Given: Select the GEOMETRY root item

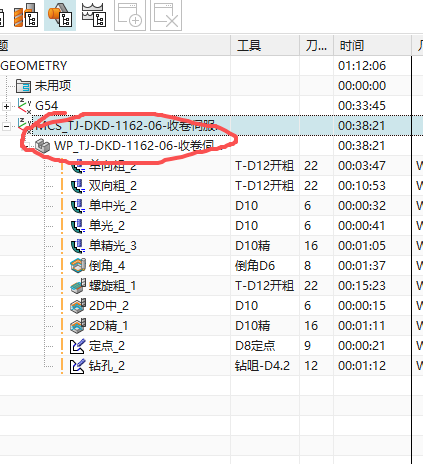Looking at the screenshot, I should pos(34,66).
